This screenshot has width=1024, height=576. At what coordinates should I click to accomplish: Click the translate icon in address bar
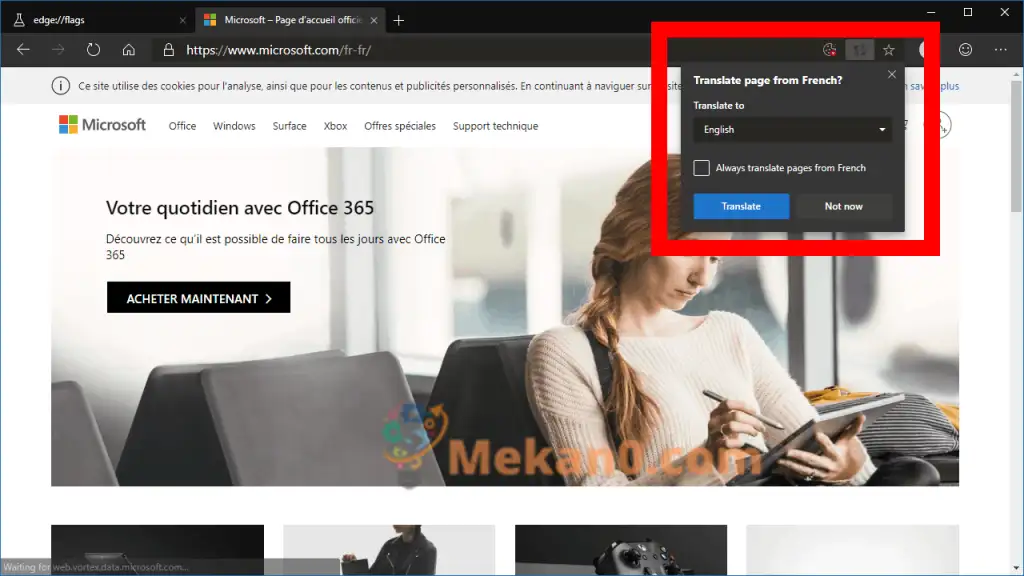[x=859, y=49]
